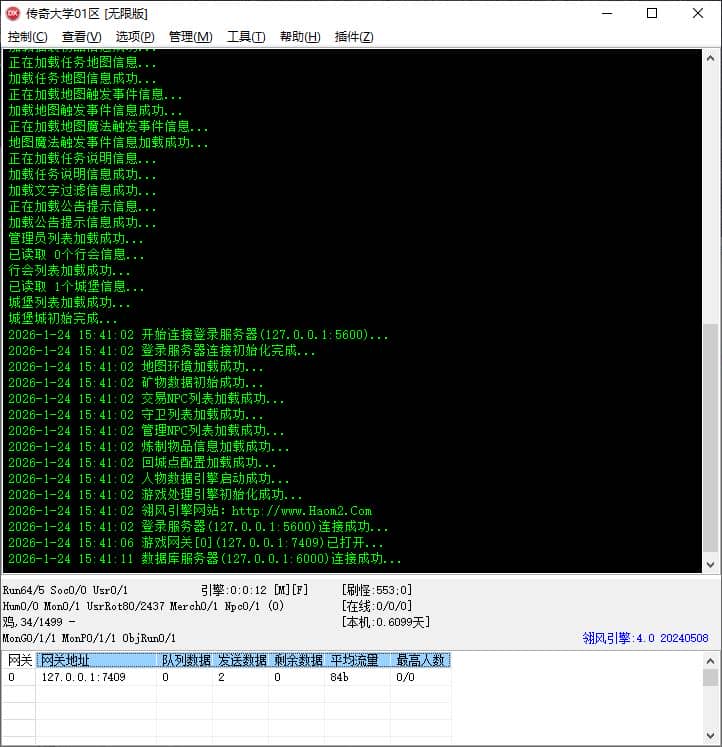Click the 加载文字过滤信息成功 log line
Screen dimensions: 722x747
[x=82, y=191]
